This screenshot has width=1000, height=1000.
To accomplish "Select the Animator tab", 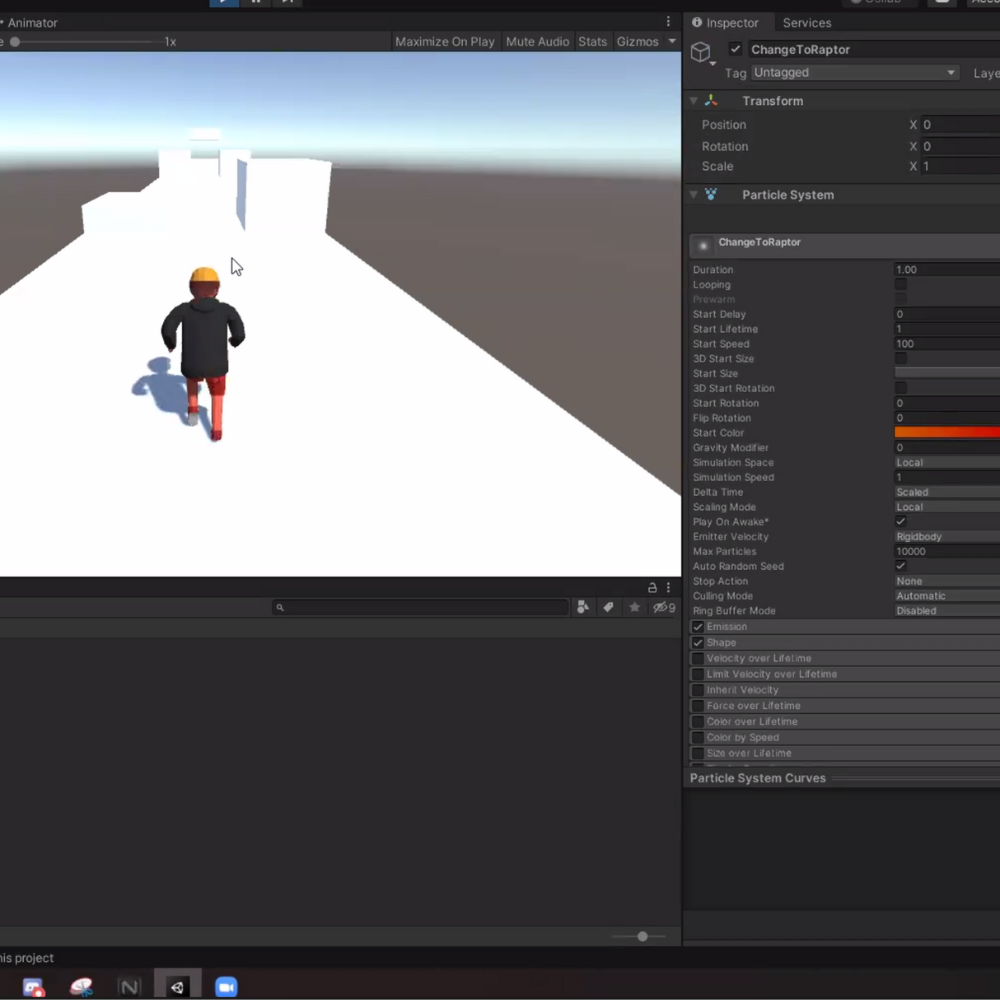I will pyautogui.click(x=31, y=22).
